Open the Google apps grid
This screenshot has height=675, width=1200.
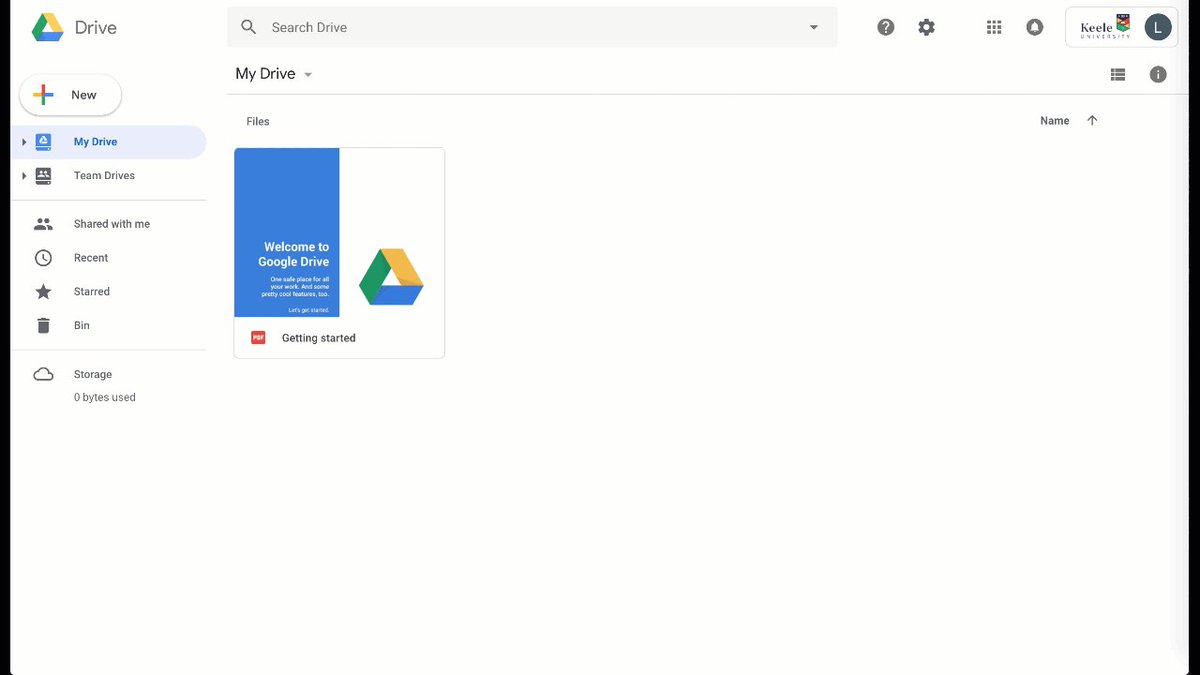click(994, 27)
